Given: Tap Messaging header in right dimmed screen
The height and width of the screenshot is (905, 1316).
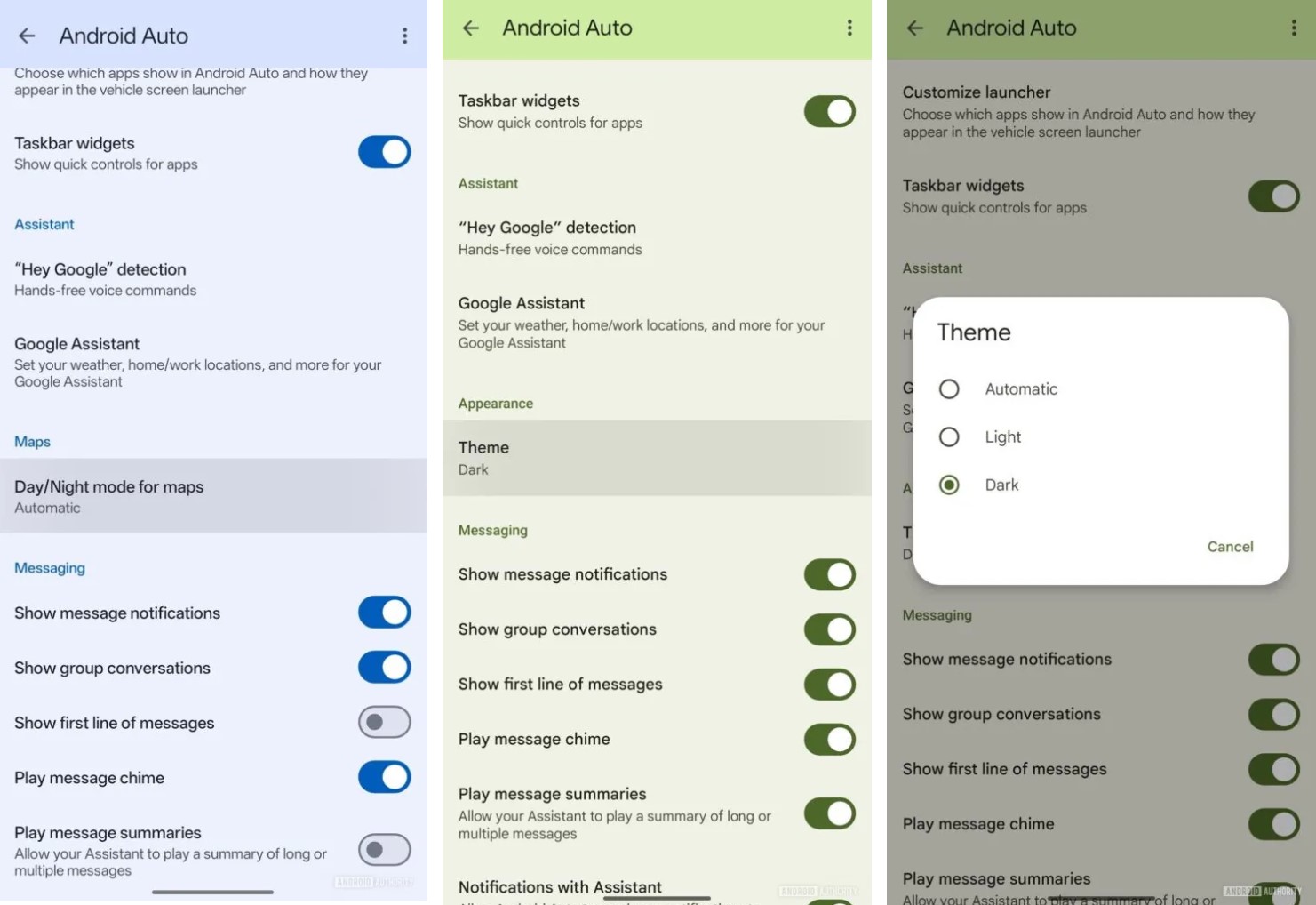Looking at the screenshot, I should tap(937, 615).
